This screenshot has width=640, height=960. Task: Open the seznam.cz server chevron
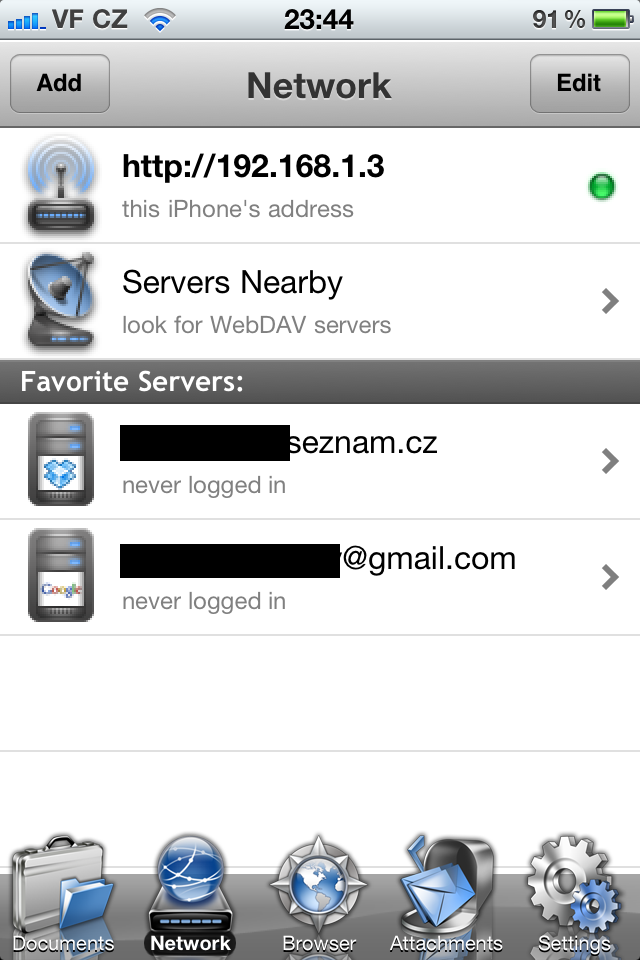coord(610,461)
